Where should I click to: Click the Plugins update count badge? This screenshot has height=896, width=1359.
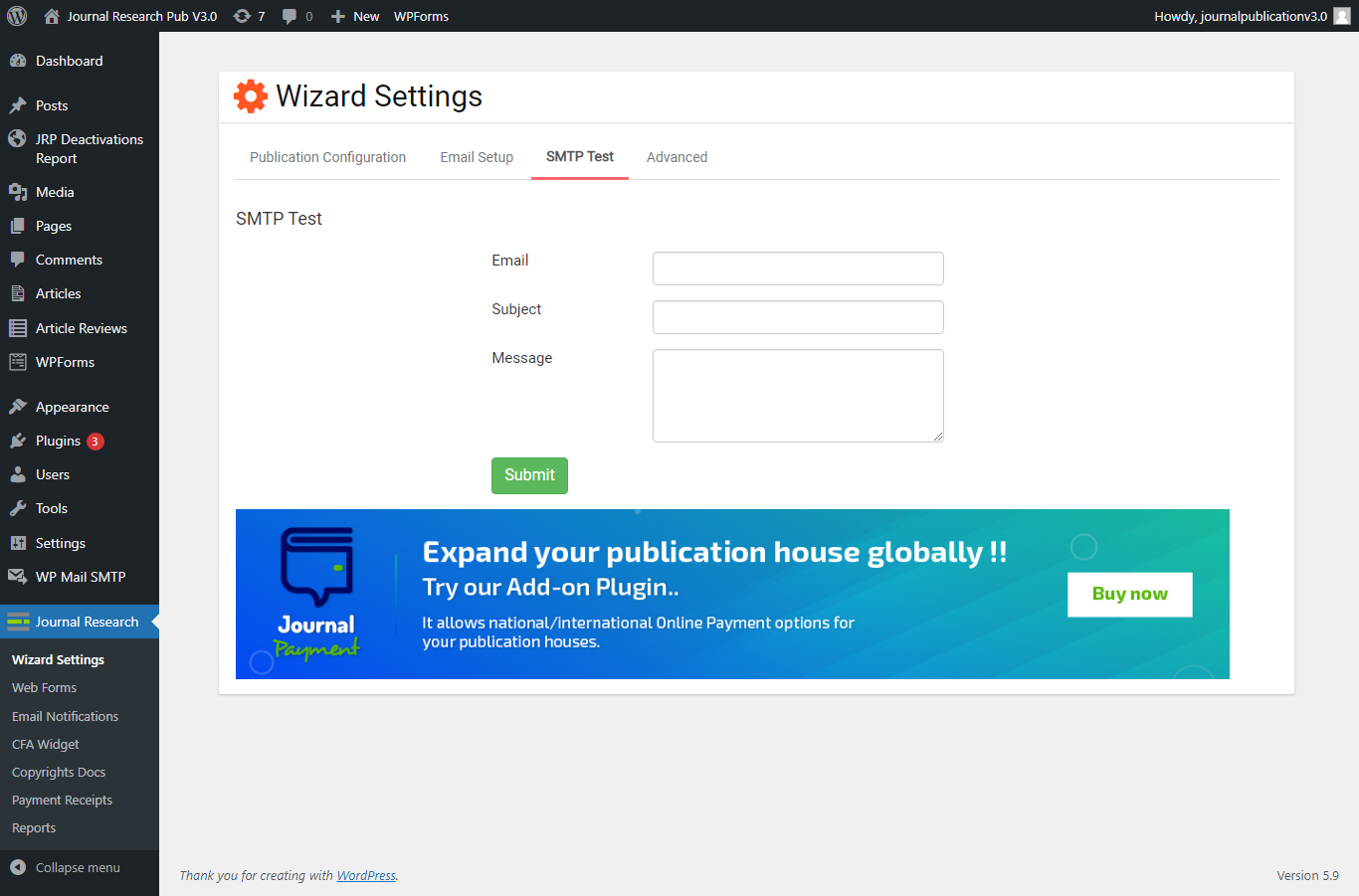[x=96, y=442]
